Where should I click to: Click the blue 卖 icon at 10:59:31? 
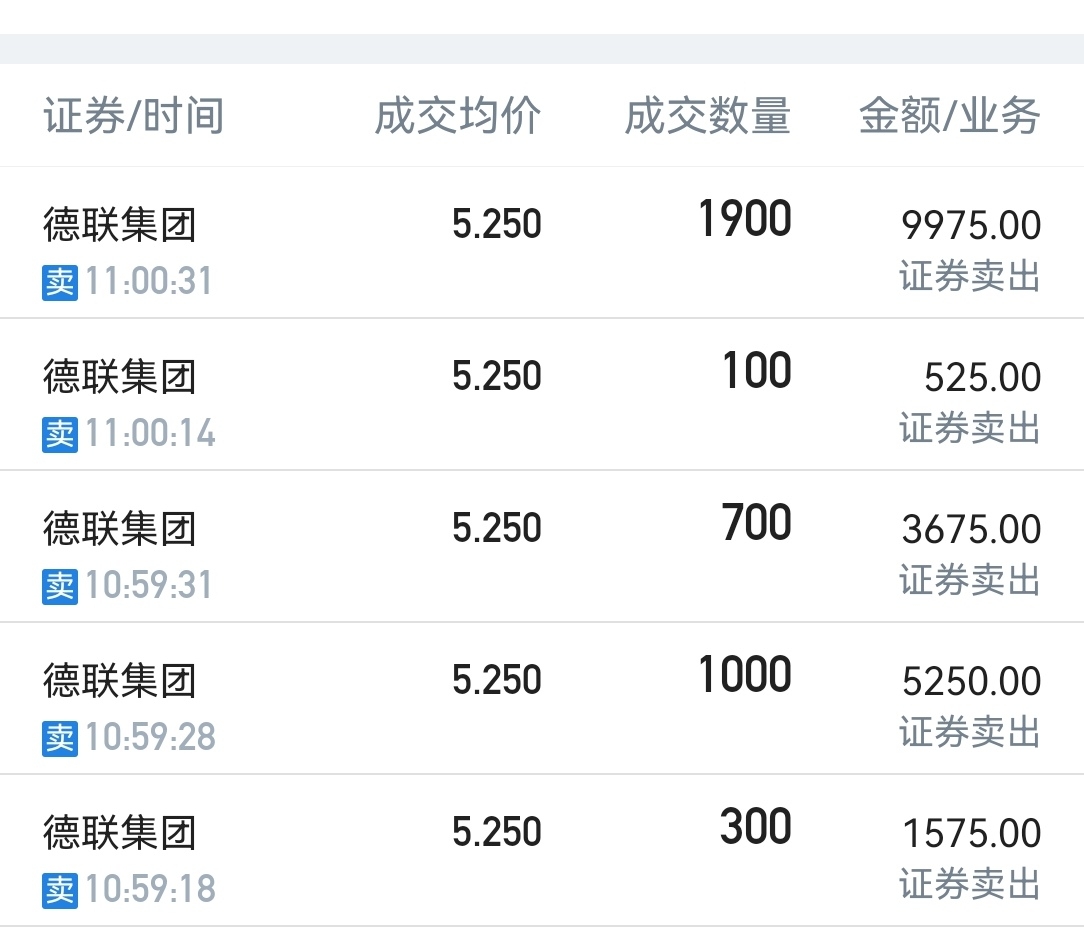coord(60,586)
